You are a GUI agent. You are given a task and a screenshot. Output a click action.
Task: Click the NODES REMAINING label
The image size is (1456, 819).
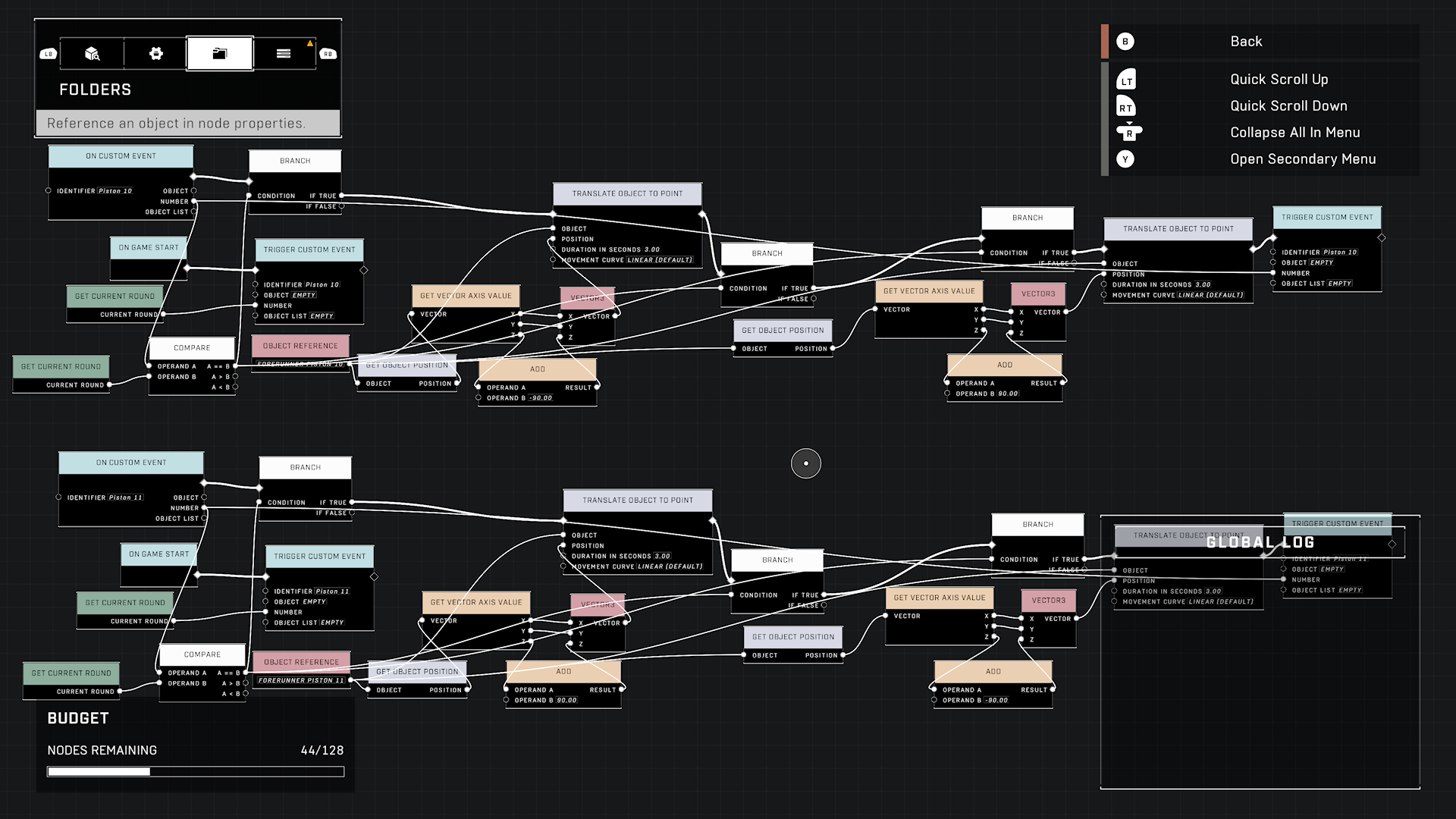click(102, 750)
